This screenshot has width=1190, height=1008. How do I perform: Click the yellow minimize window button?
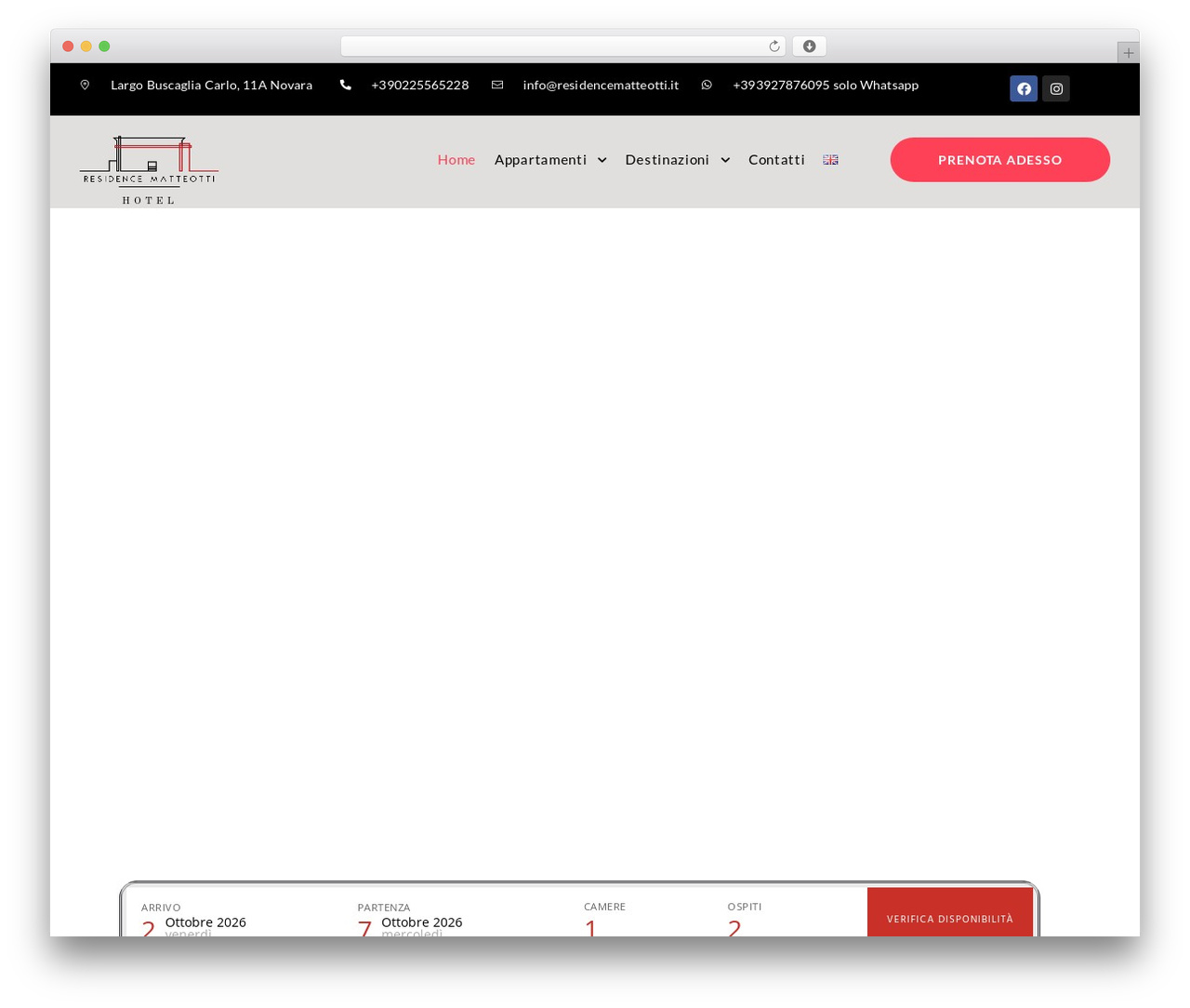[86, 46]
